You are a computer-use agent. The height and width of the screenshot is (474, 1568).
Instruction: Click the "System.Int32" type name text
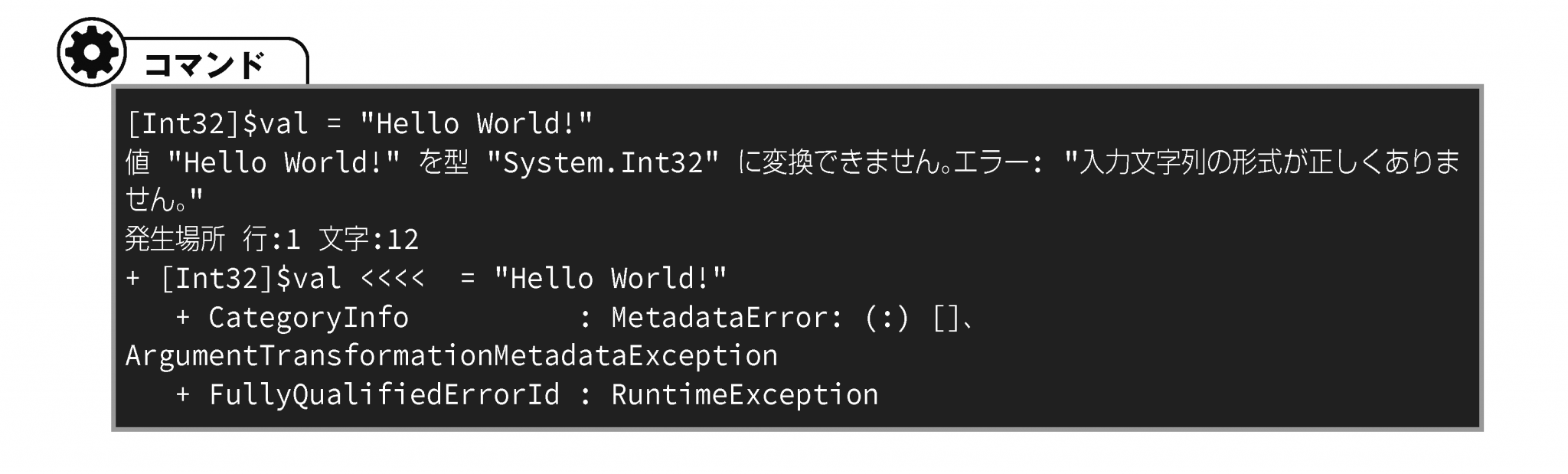pyautogui.click(x=603, y=162)
